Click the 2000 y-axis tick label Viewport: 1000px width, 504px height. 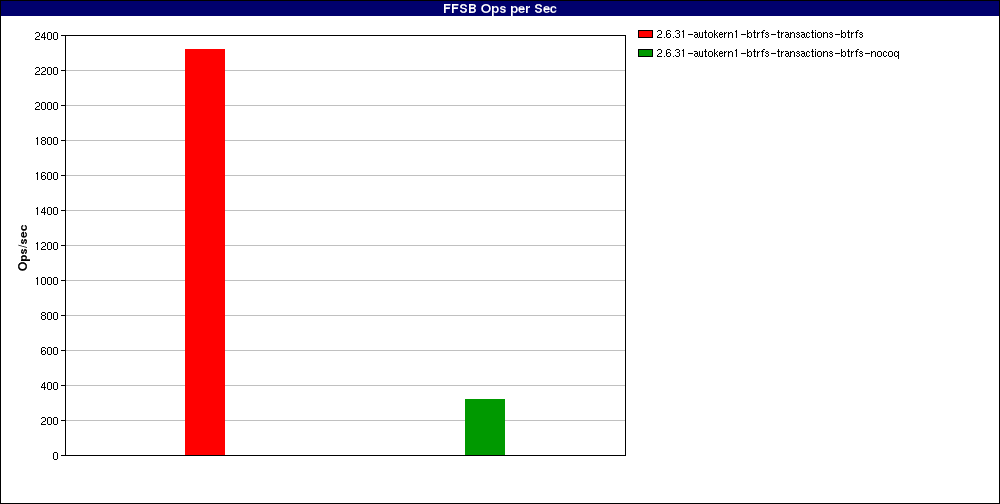[46, 106]
